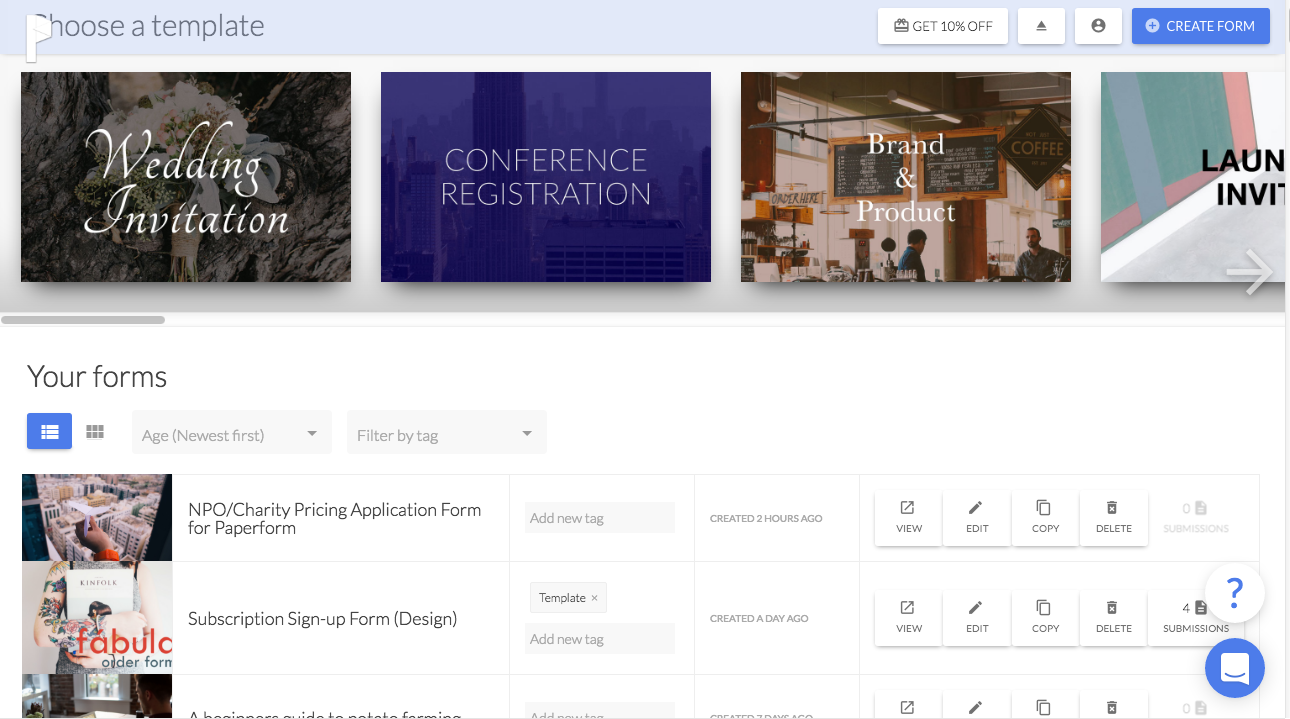1290x719 pixels.
Task: Delete the Subscription Sign-up Form
Action: (1113, 618)
